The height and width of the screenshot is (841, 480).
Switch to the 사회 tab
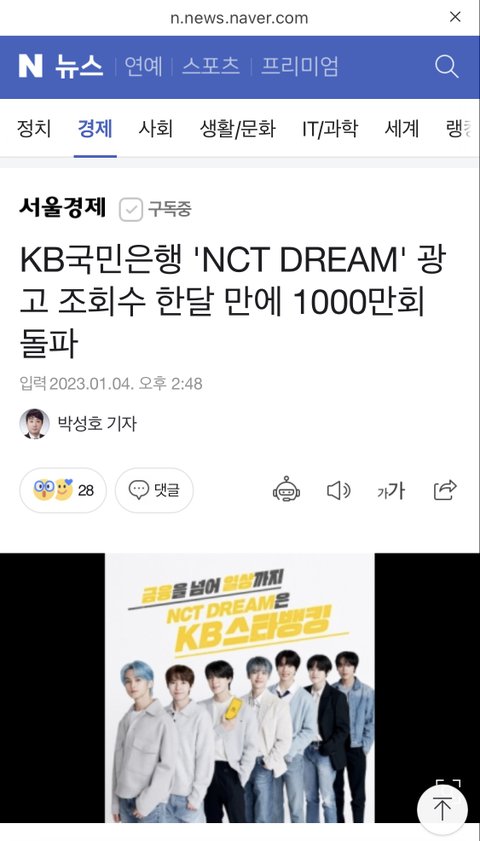(156, 129)
